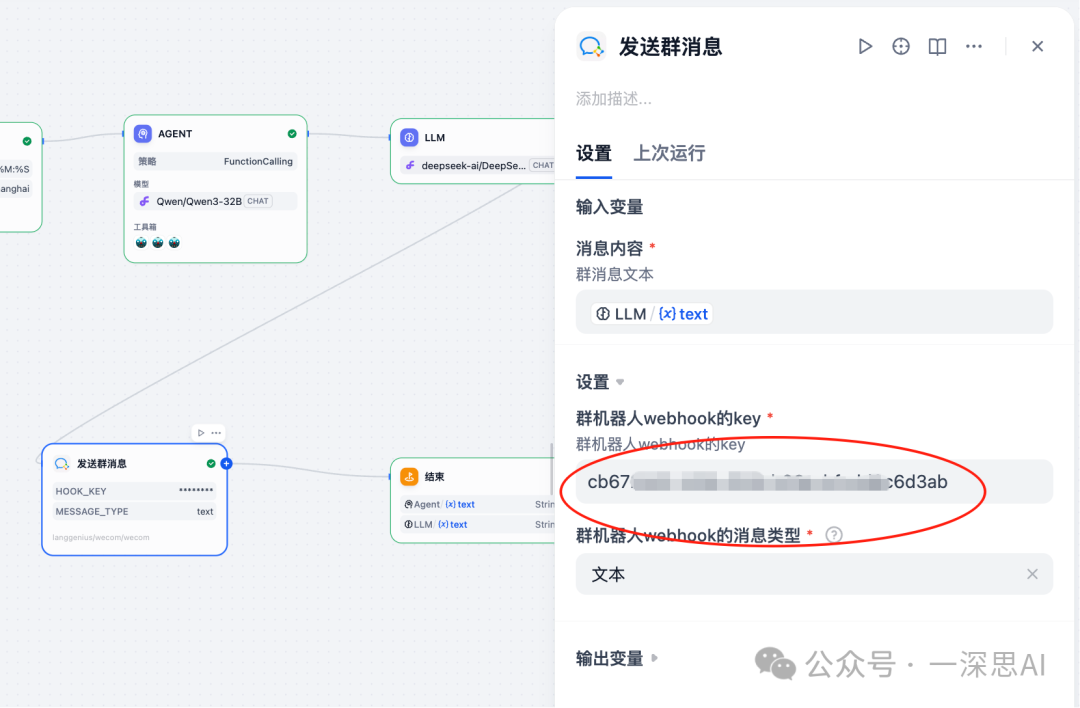Click the green check on the leftmost node

coord(27,141)
